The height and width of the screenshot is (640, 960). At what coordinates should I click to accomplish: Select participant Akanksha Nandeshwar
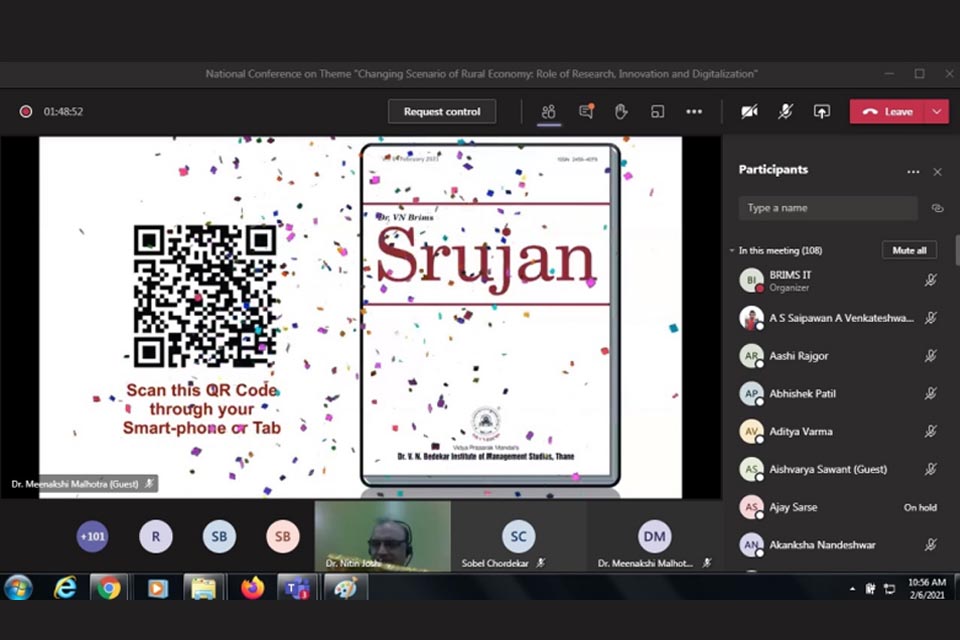coord(838,545)
